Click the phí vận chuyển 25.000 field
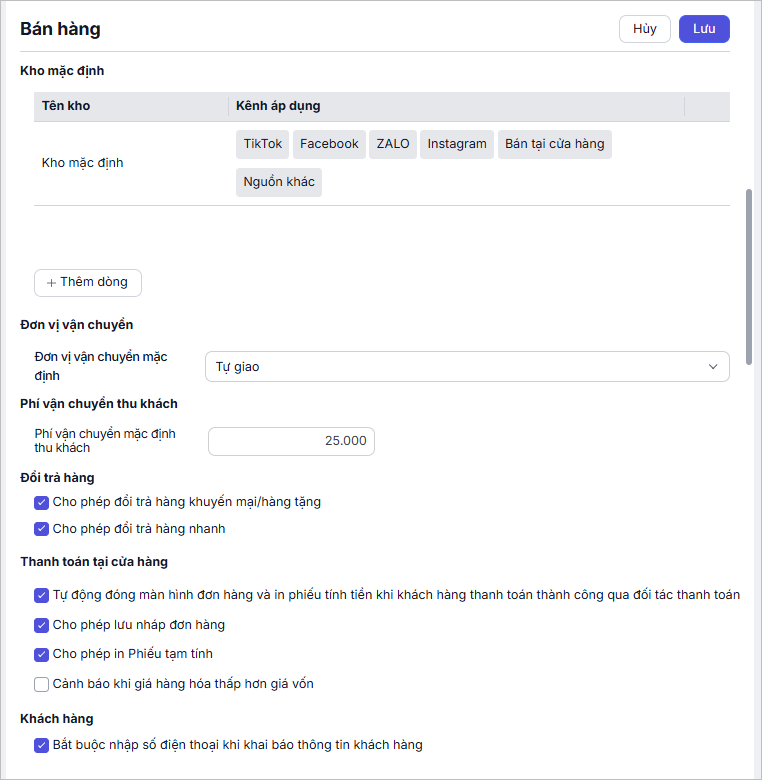Screen dimensions: 762x780 [291, 441]
